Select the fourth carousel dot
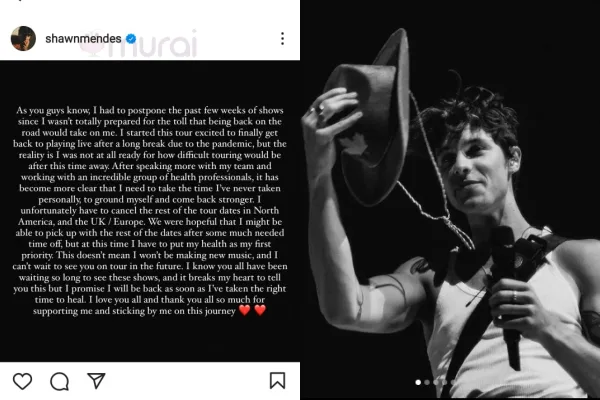This screenshot has width=600, height=400. tap(445, 382)
